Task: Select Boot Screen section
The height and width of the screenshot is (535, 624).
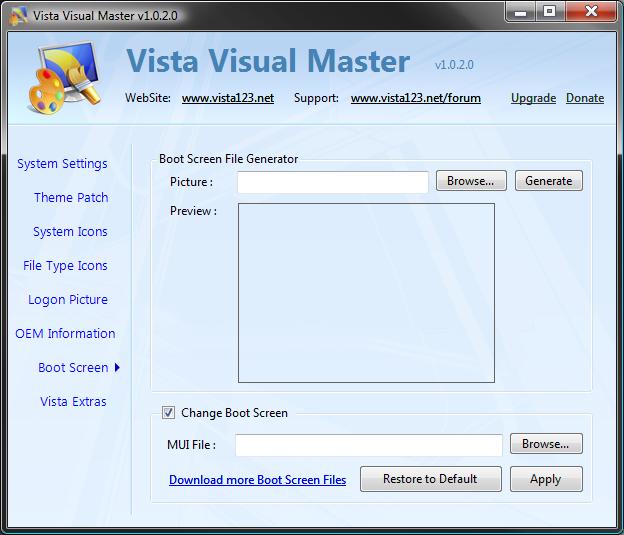Action: tap(73, 367)
